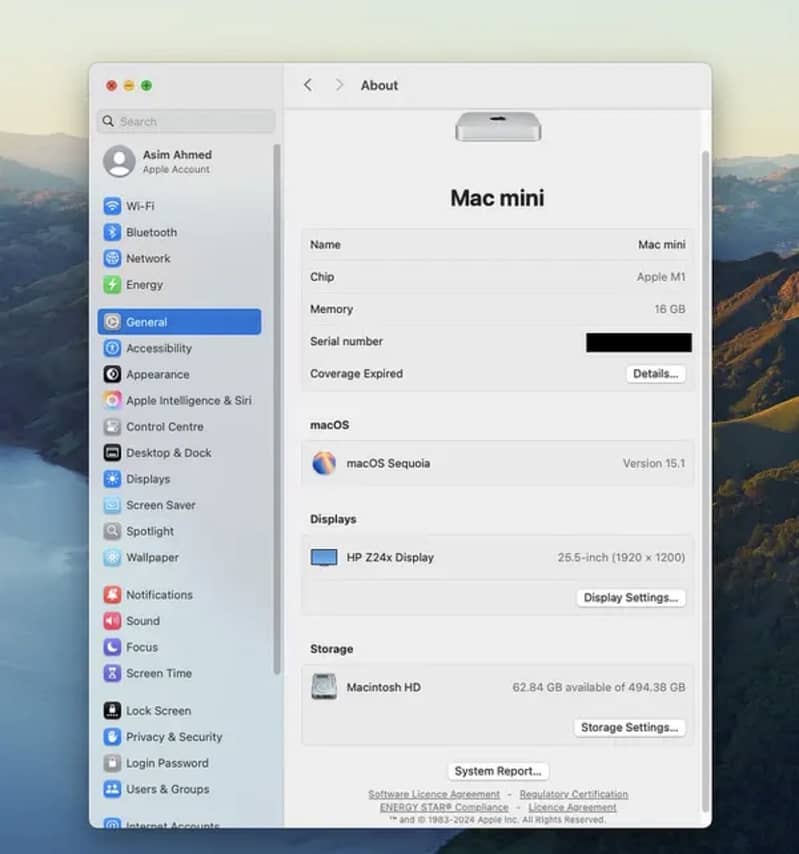Open the Screen Saver icon
Screen dimensions: 799x854
[112, 505]
